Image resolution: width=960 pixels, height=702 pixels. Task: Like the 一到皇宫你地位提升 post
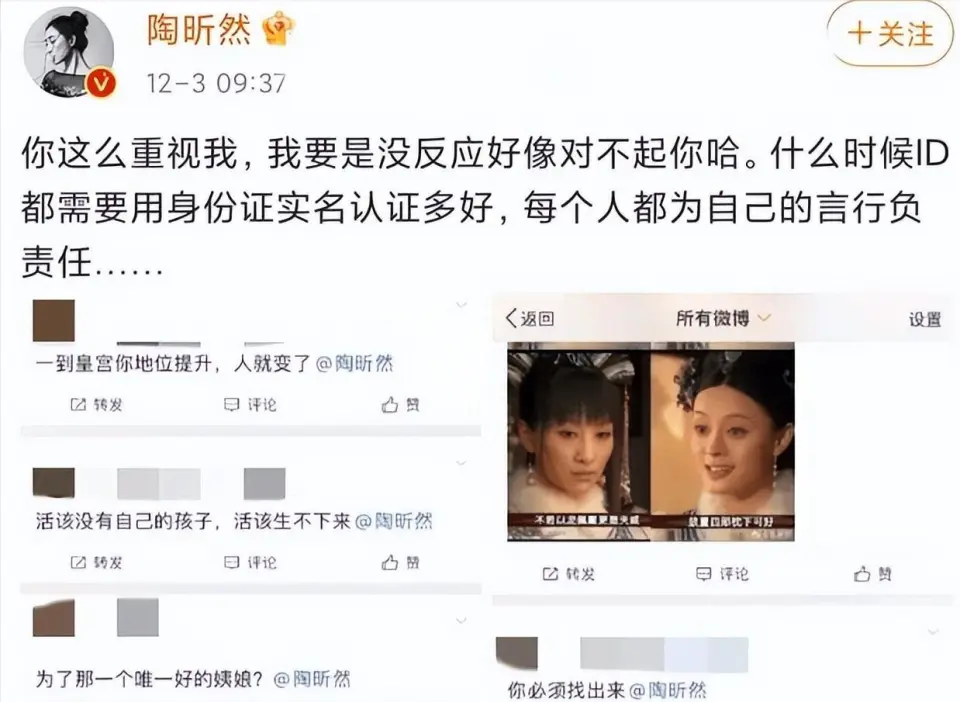tap(401, 405)
